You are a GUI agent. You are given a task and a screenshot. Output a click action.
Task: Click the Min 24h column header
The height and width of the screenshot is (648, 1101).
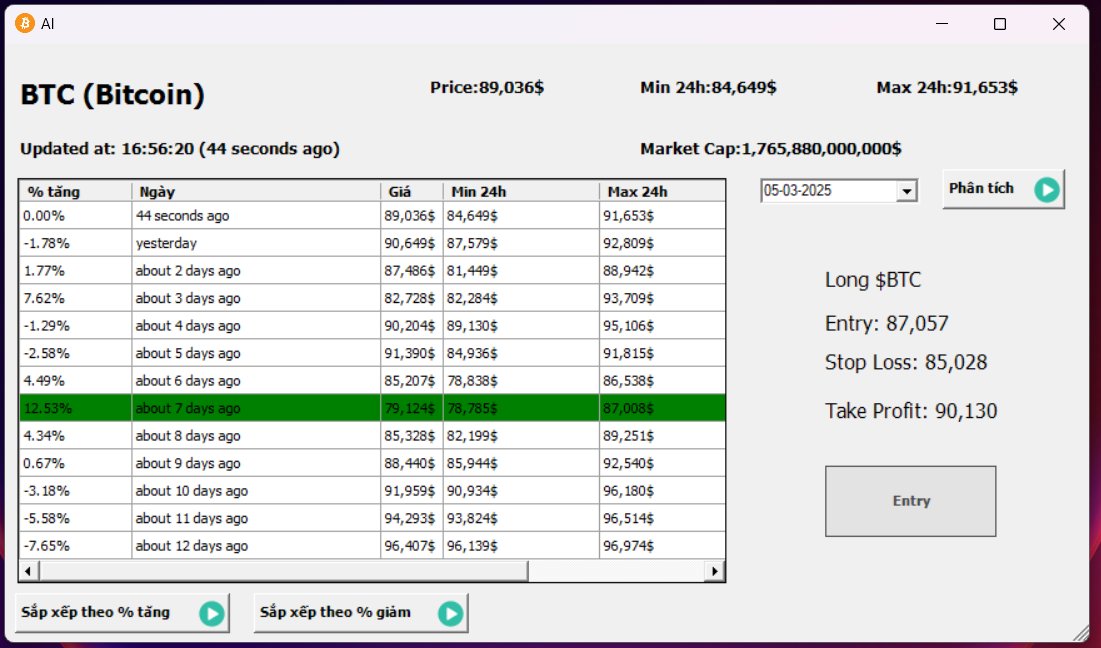tap(521, 192)
